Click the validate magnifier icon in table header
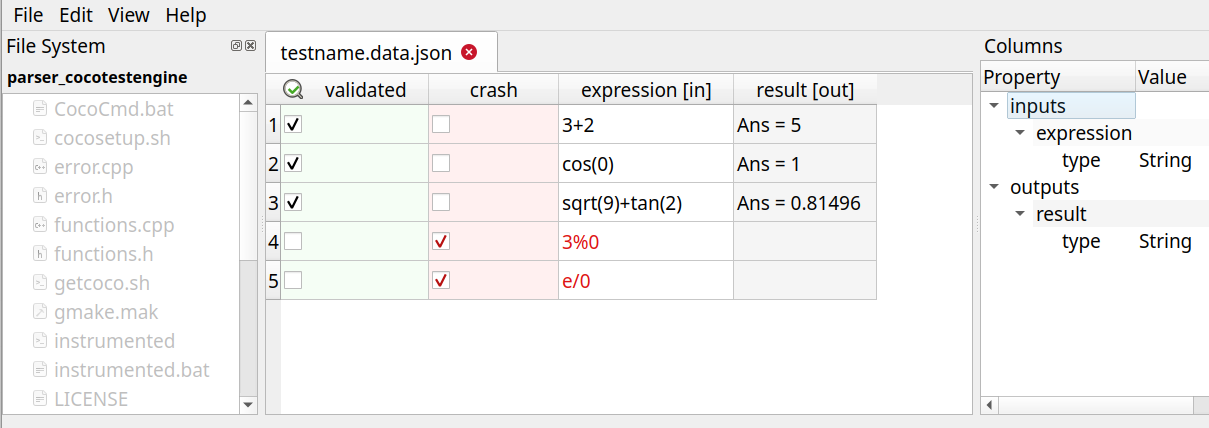Screen dimensions: 1209x428 tap(293, 90)
